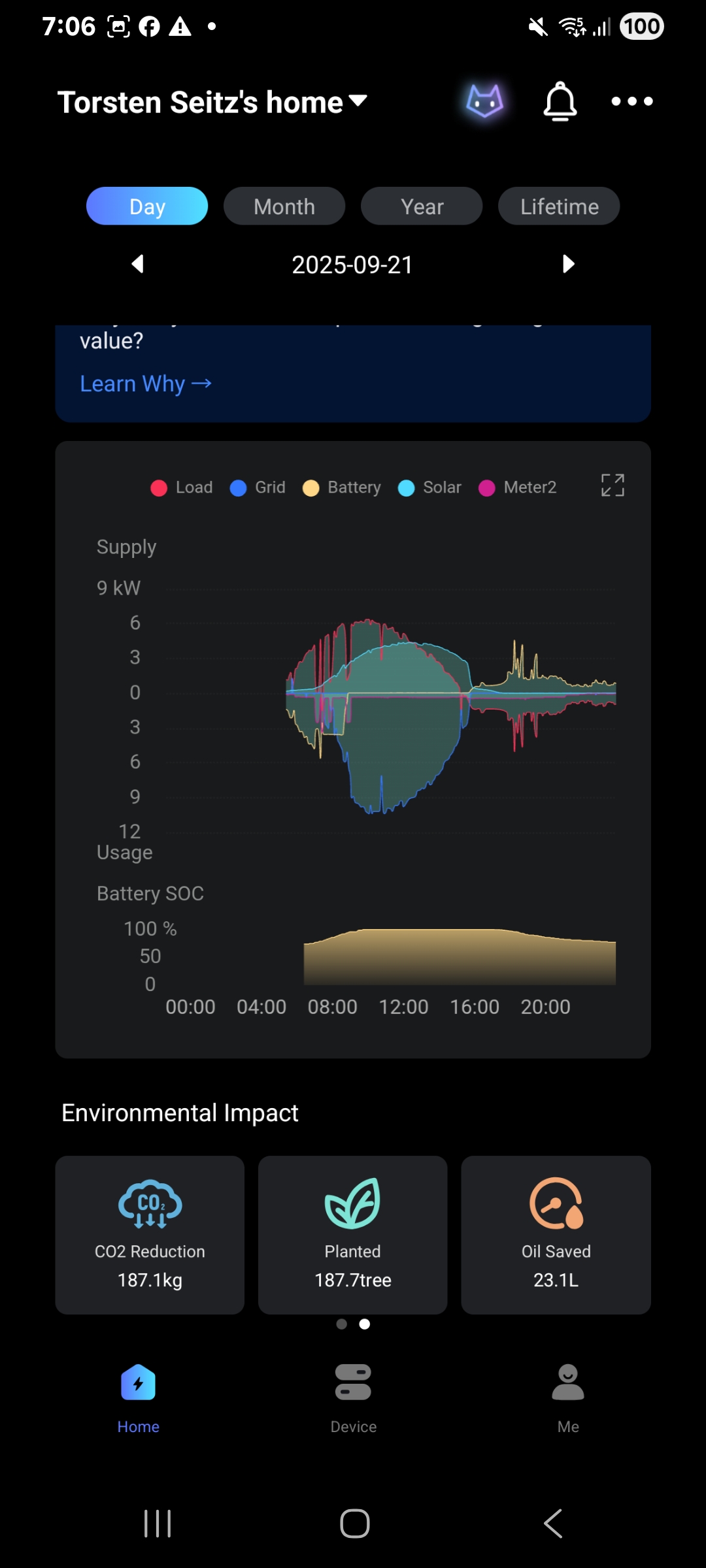Tap the Planted tree leaf icon

[352, 1203]
